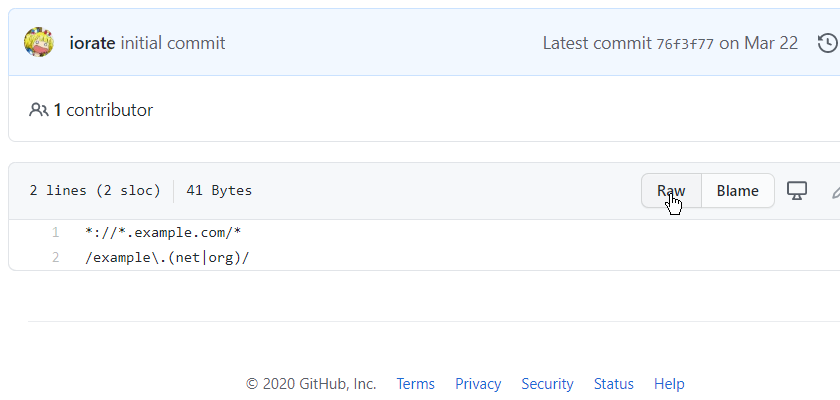840x400 pixels.
Task: Open file in GitHub Desktop icon
Action: click(797, 190)
